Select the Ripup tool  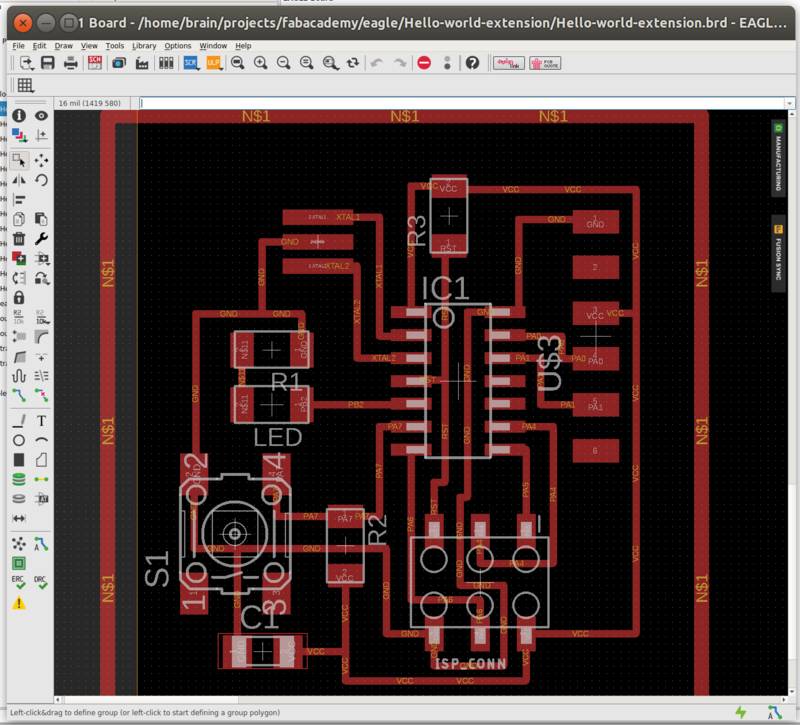[42, 396]
